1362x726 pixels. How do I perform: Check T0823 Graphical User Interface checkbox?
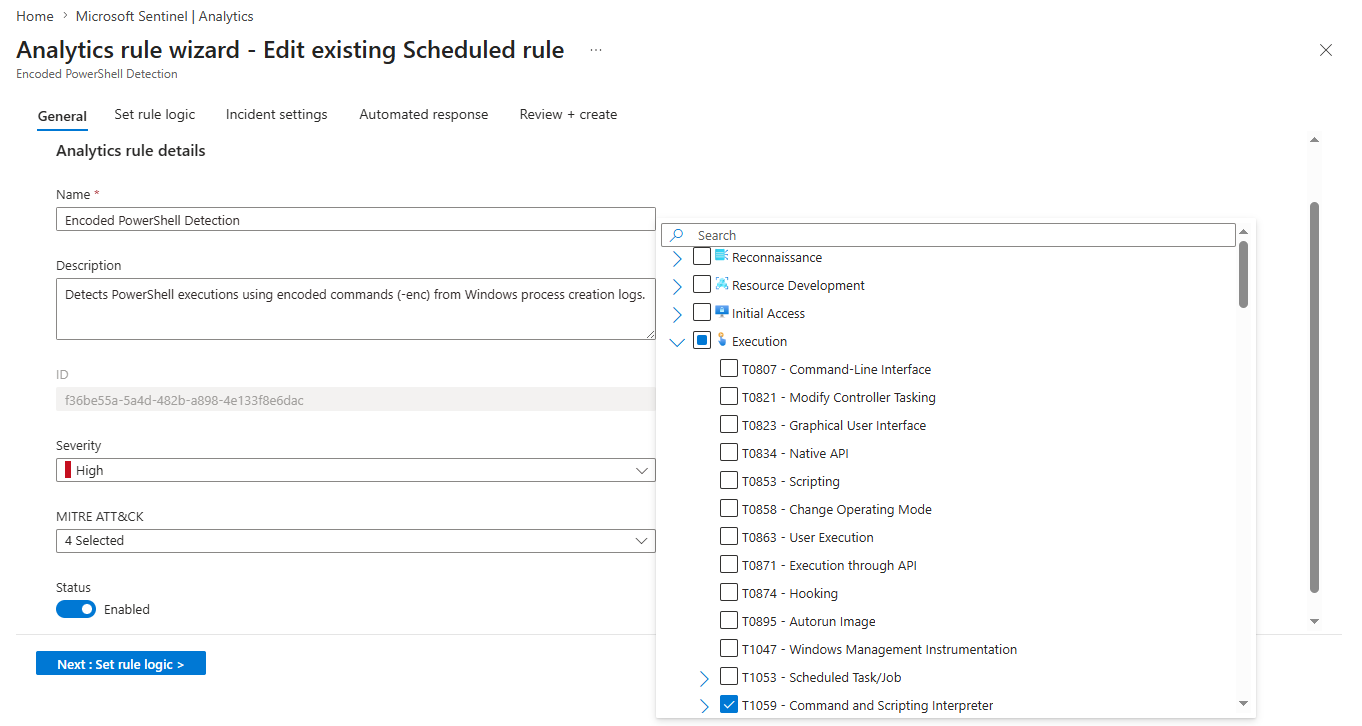[x=729, y=425]
